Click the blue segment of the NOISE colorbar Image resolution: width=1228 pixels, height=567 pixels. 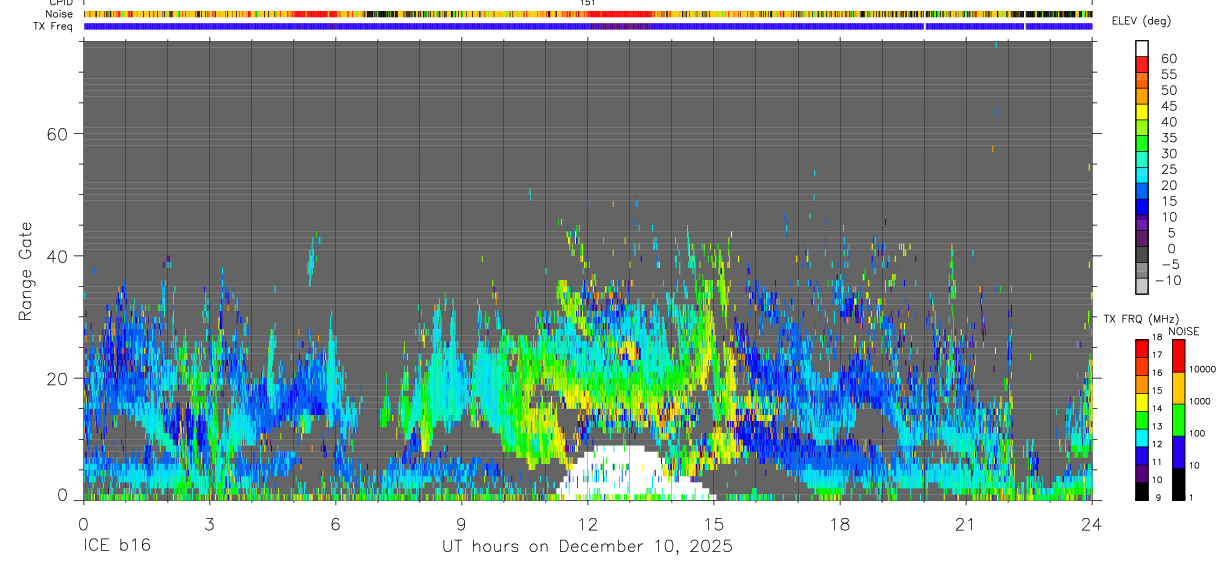pyautogui.click(x=1178, y=452)
